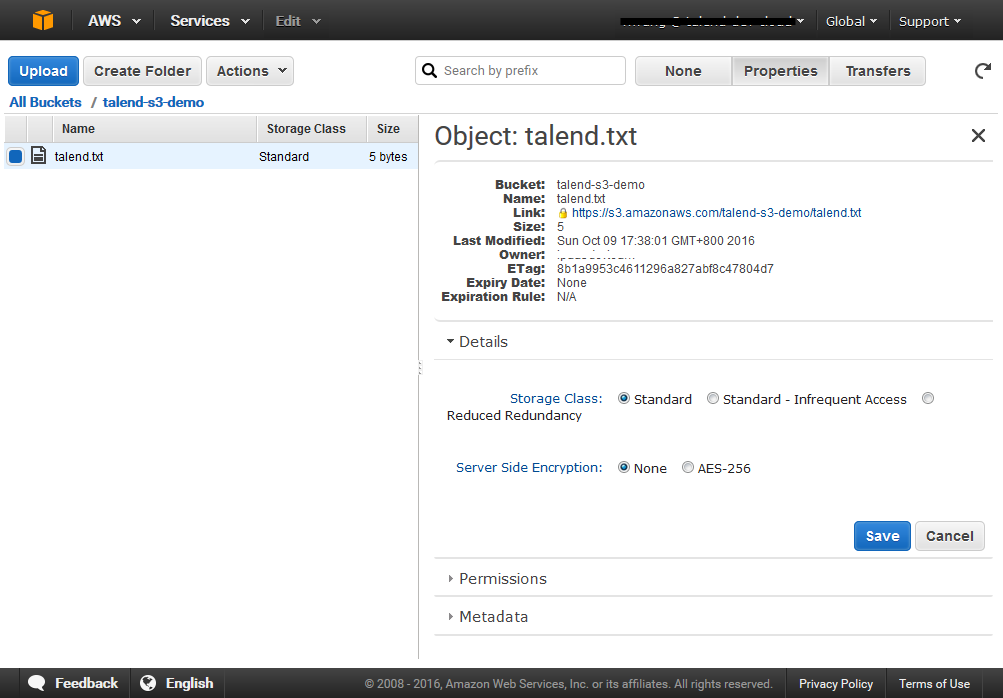Click the refresh icon in toolbar
The width and height of the screenshot is (1003, 698).
coord(982,71)
